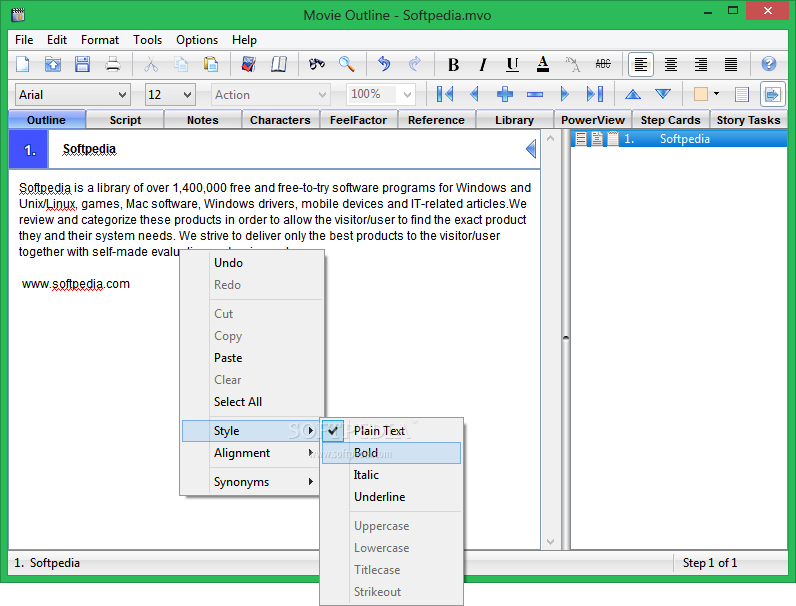
Task: Create a new document with the blank page icon
Action: (x=23, y=64)
